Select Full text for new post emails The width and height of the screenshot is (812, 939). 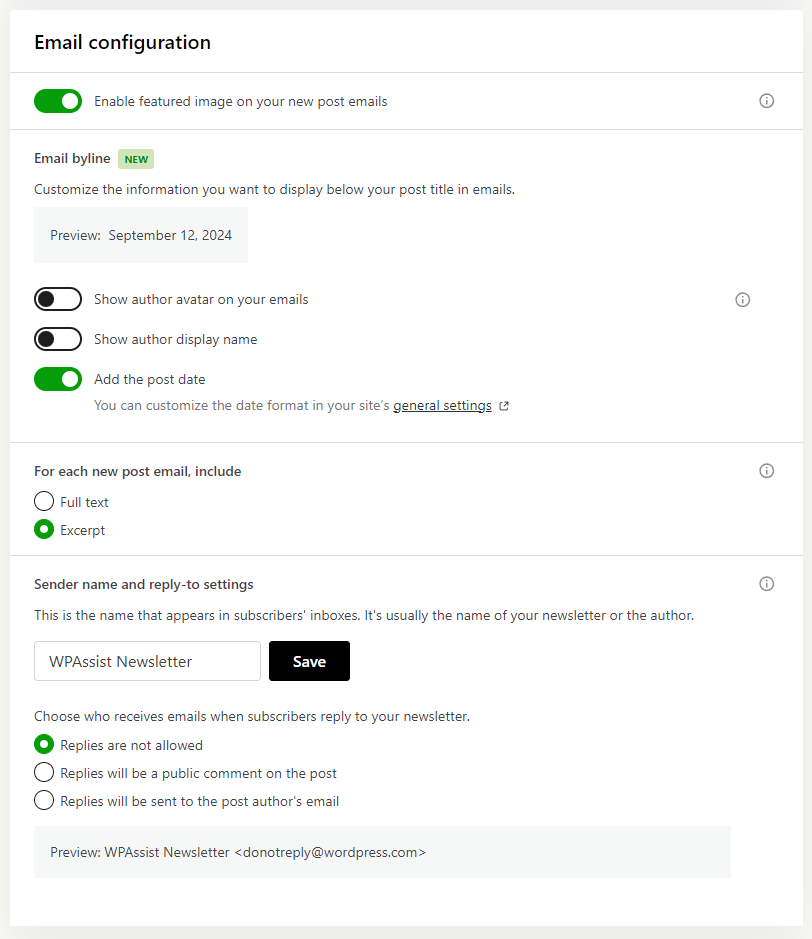pos(43,501)
